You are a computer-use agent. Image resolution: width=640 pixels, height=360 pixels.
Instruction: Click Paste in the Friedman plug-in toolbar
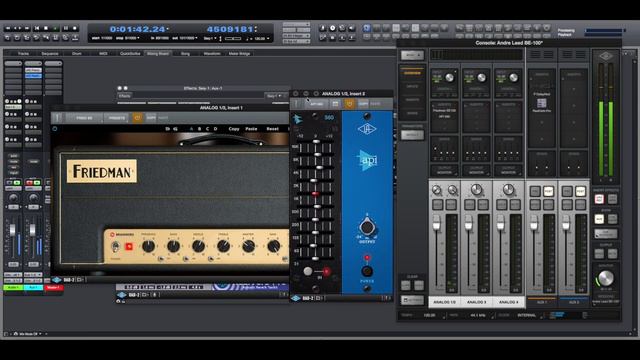click(x=251, y=129)
